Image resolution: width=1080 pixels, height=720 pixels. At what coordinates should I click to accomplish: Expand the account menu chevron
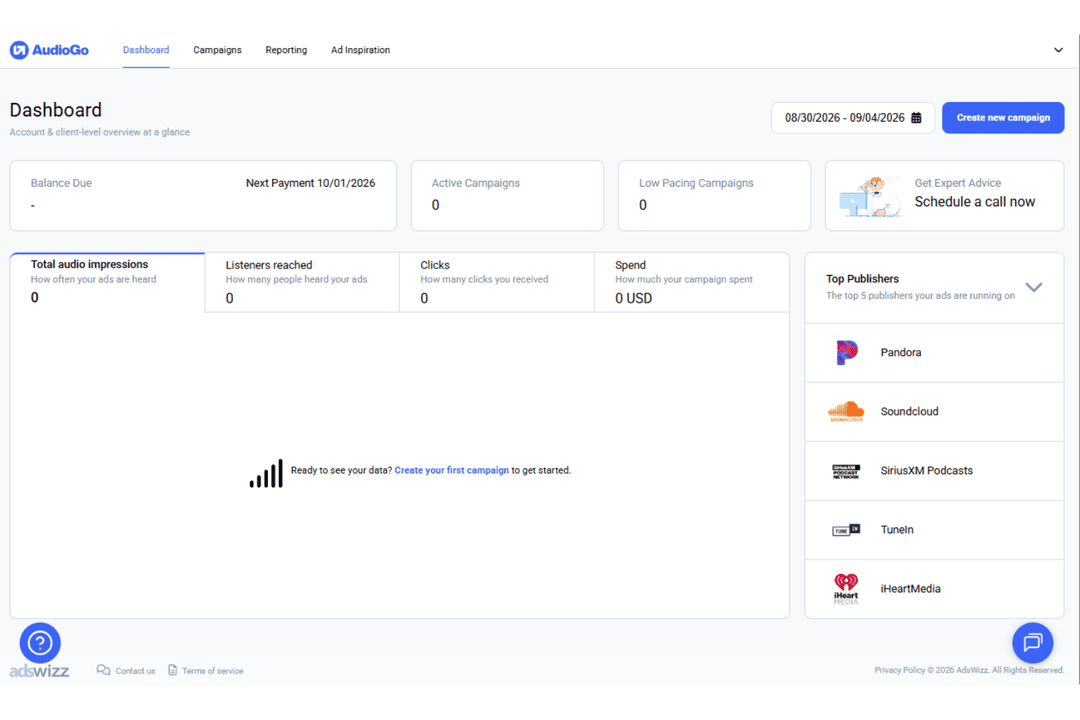coord(1058,50)
